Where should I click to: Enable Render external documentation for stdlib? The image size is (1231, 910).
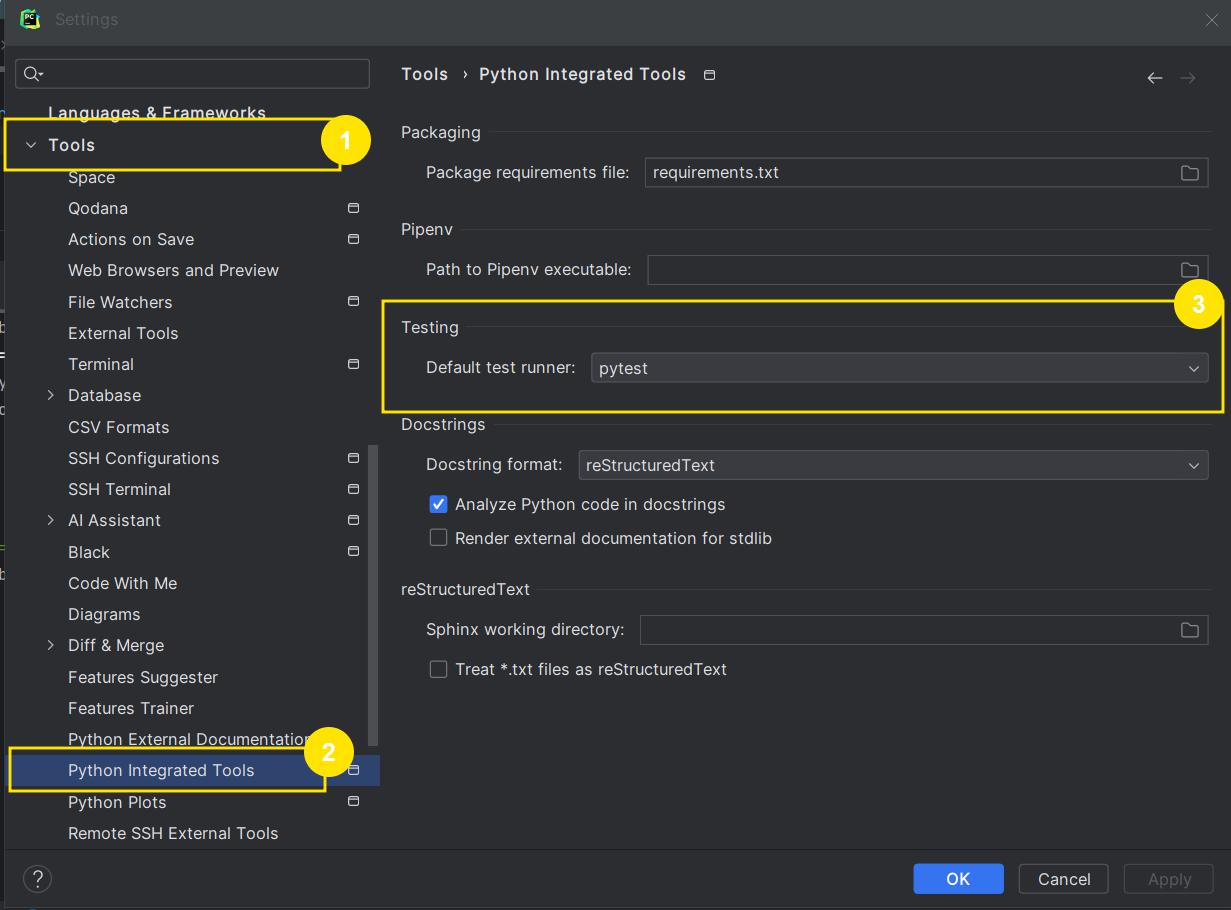point(438,537)
